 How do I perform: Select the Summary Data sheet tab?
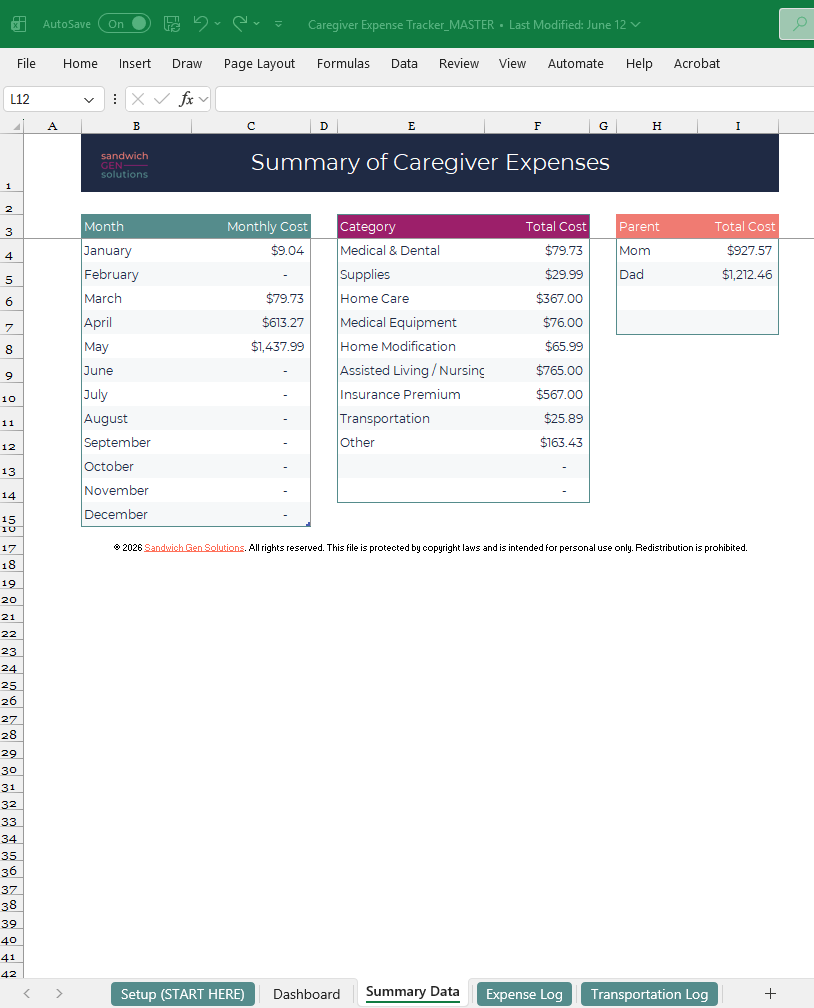(412, 992)
